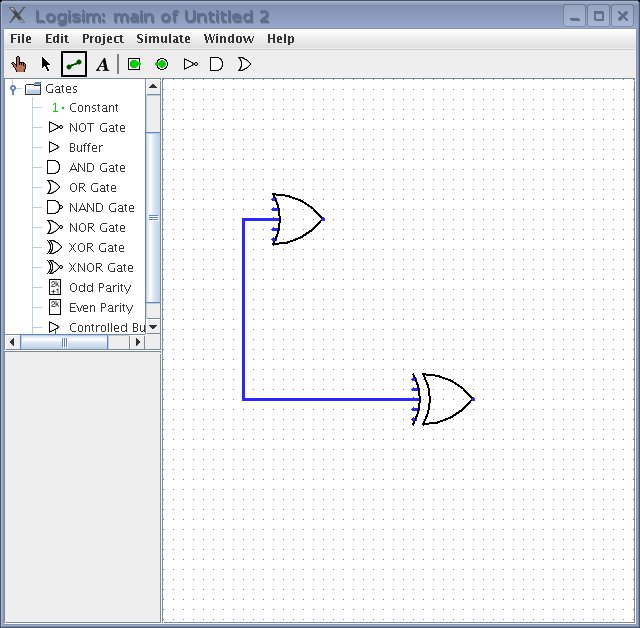Choose Odd Parity from the list
640x628 pixels.
(x=100, y=288)
